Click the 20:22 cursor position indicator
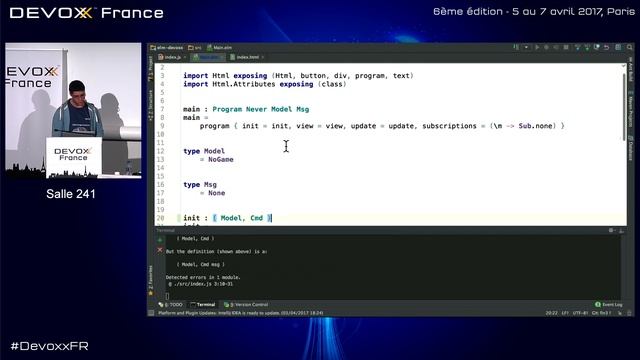640x360 pixels. 551,313
